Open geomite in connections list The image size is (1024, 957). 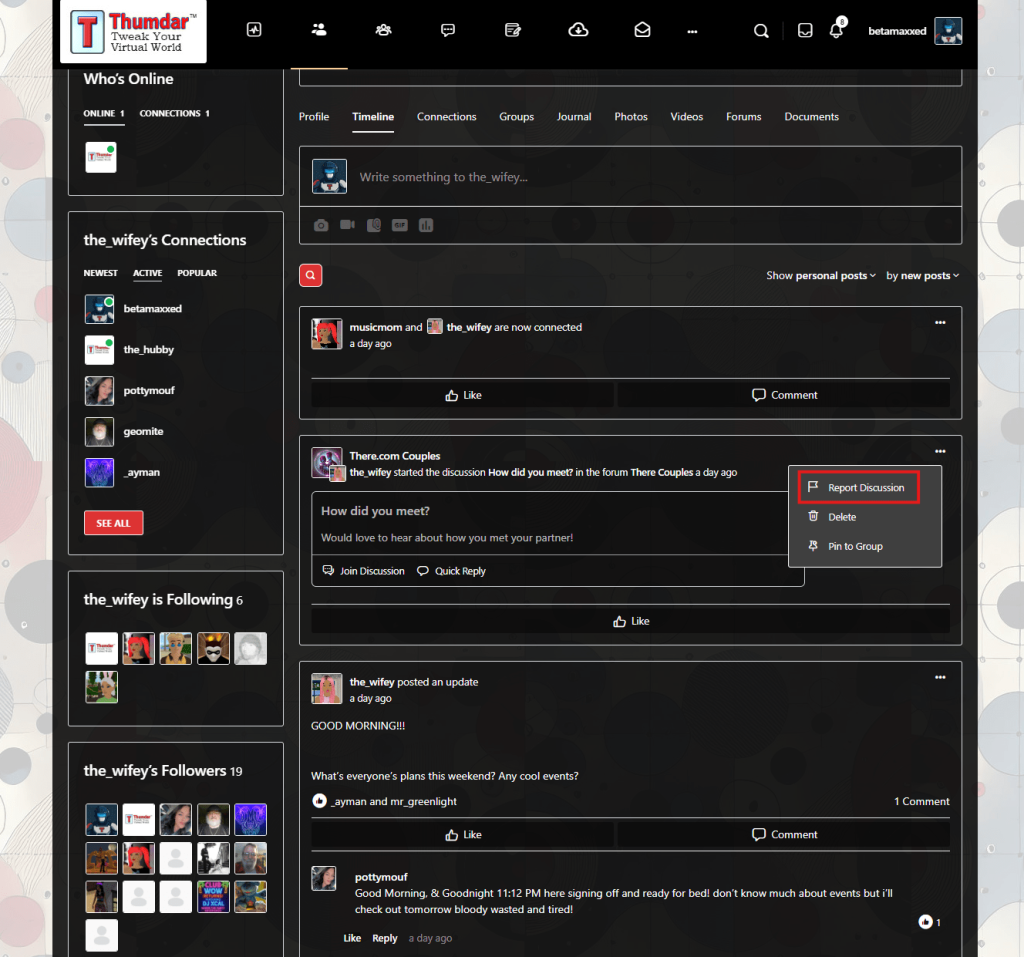144,432
